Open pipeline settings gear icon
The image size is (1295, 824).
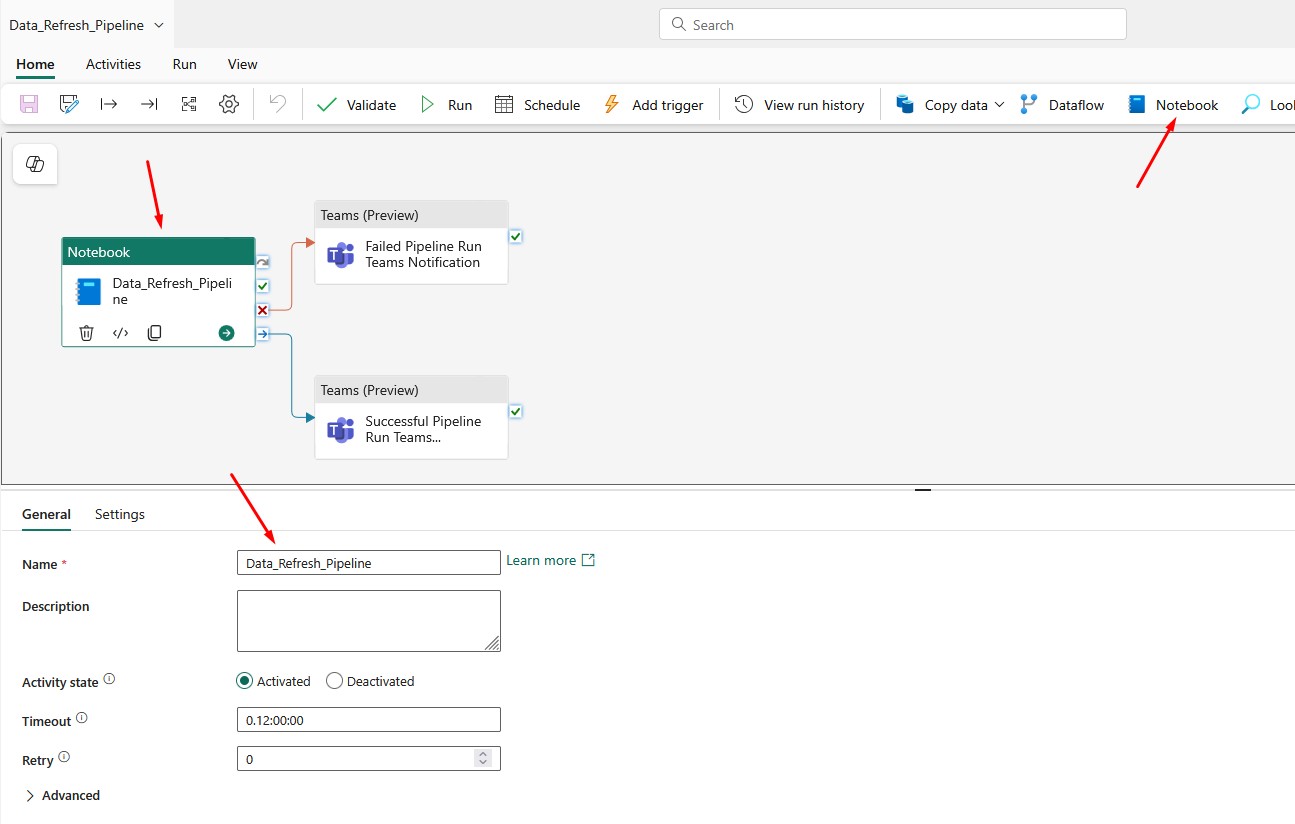(229, 104)
